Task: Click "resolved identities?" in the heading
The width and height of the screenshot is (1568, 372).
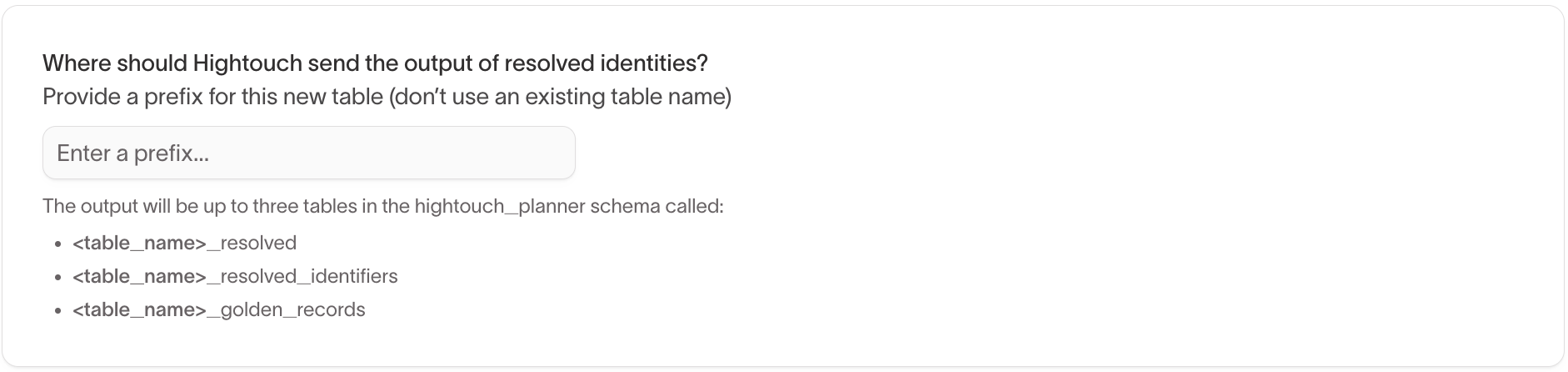Action: pos(606,63)
